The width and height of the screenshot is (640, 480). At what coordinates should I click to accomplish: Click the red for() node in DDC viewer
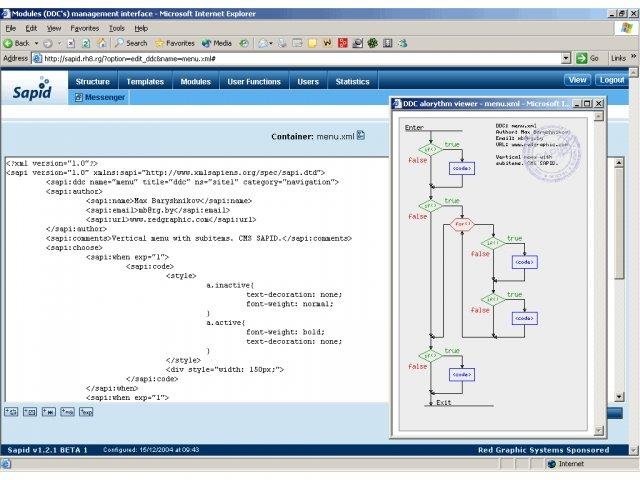tap(462, 224)
